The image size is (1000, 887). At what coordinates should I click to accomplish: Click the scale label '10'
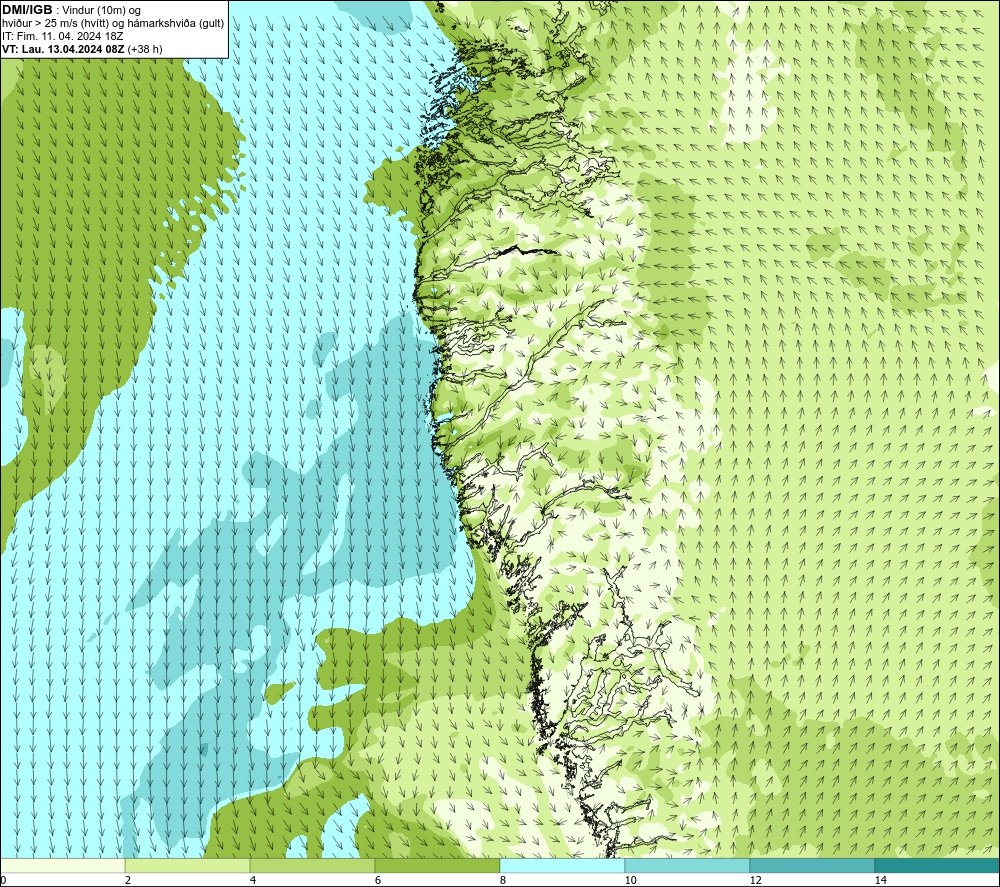pos(630,880)
